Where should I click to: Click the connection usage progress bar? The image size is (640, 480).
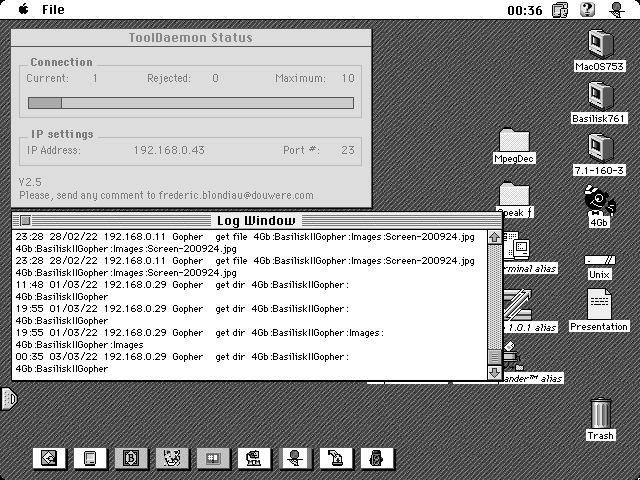click(x=190, y=102)
